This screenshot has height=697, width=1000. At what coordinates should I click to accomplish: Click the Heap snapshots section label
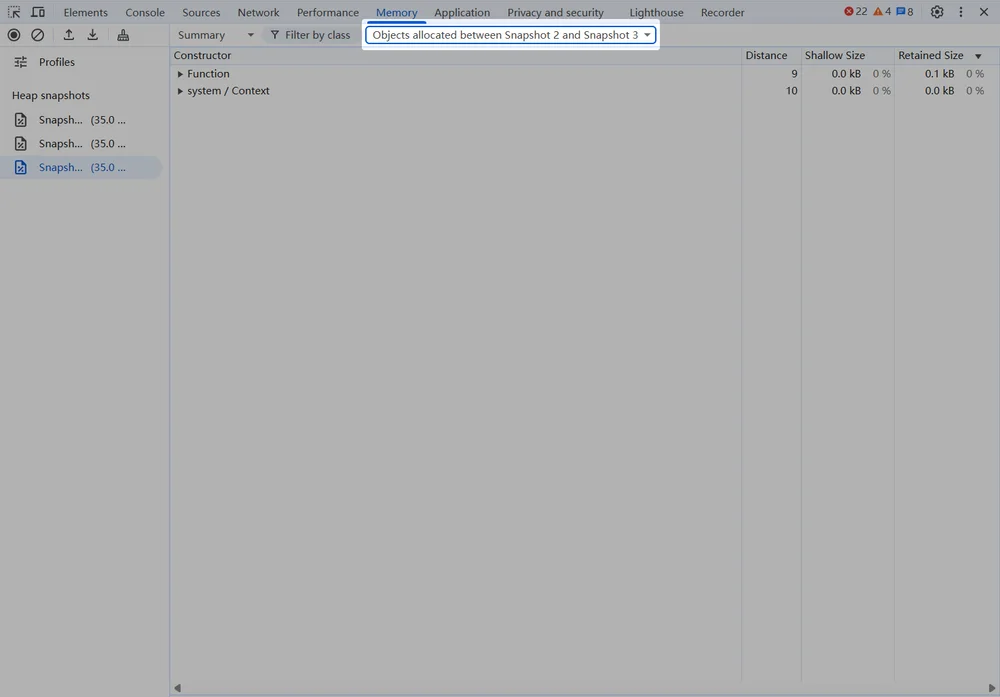50,95
